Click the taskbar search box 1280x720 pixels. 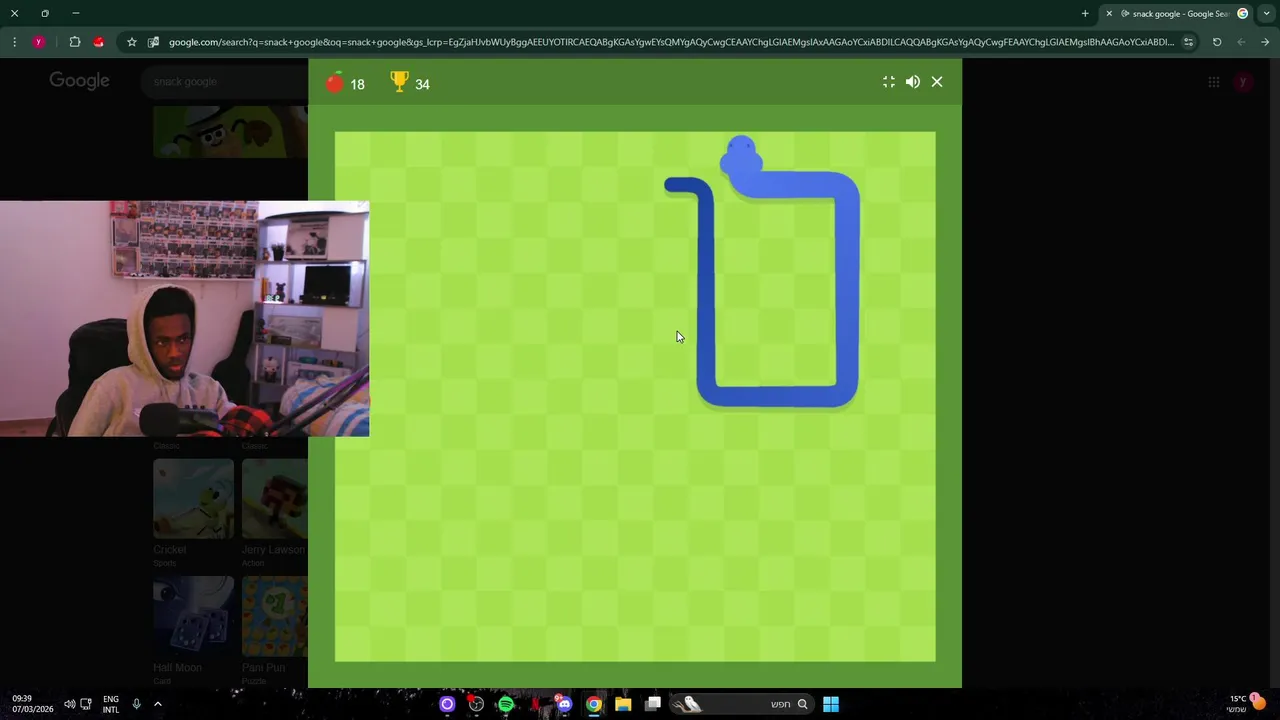pos(740,704)
